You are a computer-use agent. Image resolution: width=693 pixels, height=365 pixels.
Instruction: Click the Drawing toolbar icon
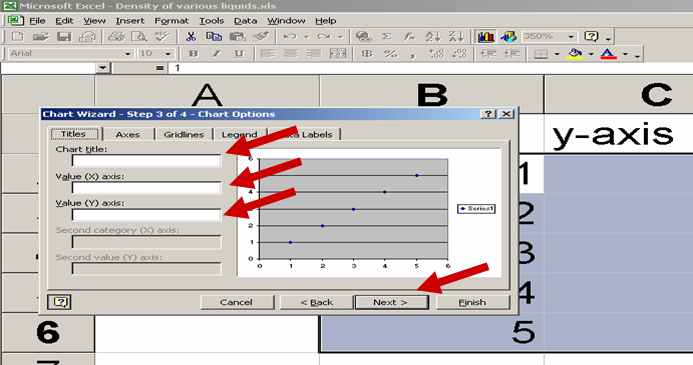click(x=508, y=37)
